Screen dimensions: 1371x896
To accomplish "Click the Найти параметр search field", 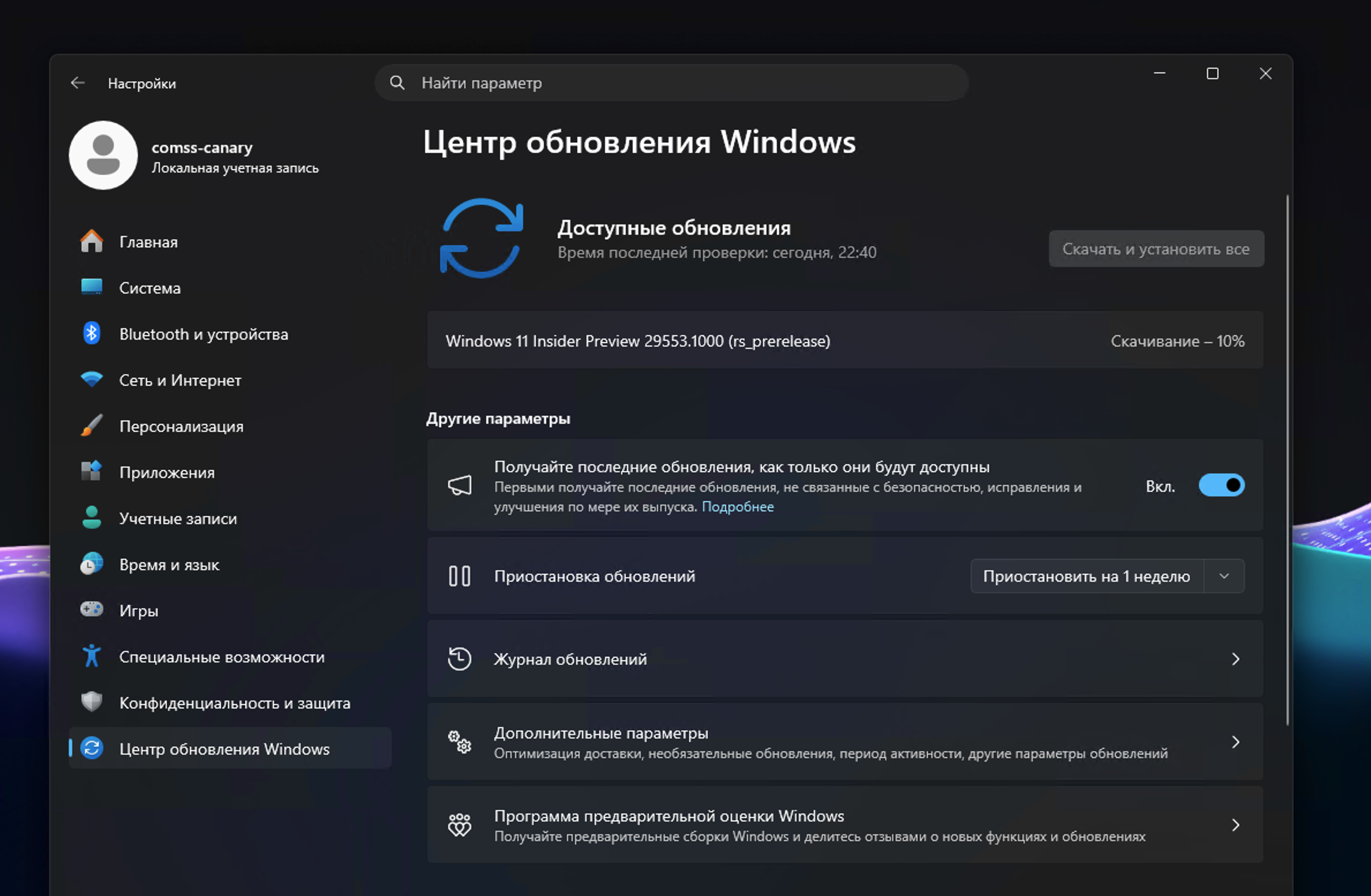I will coord(671,83).
